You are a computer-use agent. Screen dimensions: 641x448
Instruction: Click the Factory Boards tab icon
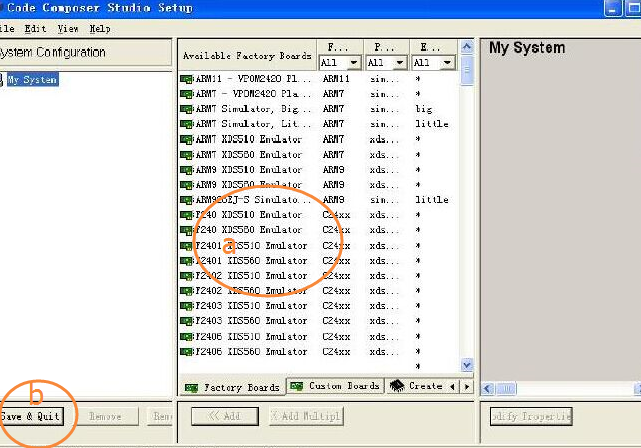pos(191,388)
